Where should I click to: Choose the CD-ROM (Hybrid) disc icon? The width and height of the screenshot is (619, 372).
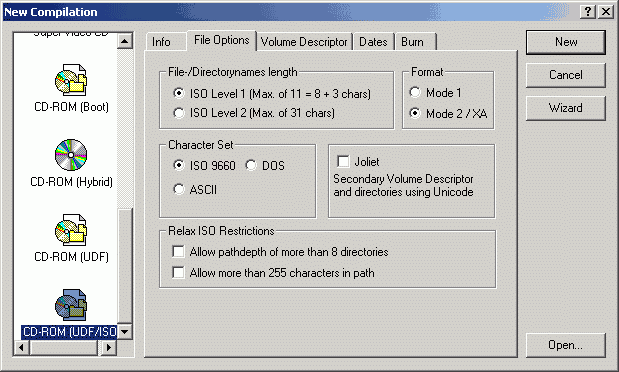71,155
